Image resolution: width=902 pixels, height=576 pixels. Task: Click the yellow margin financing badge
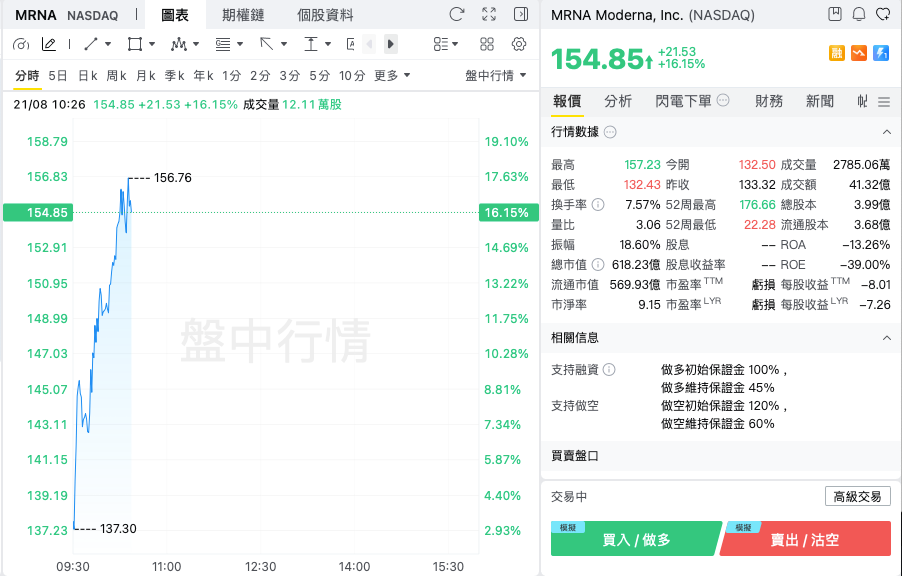point(836,54)
